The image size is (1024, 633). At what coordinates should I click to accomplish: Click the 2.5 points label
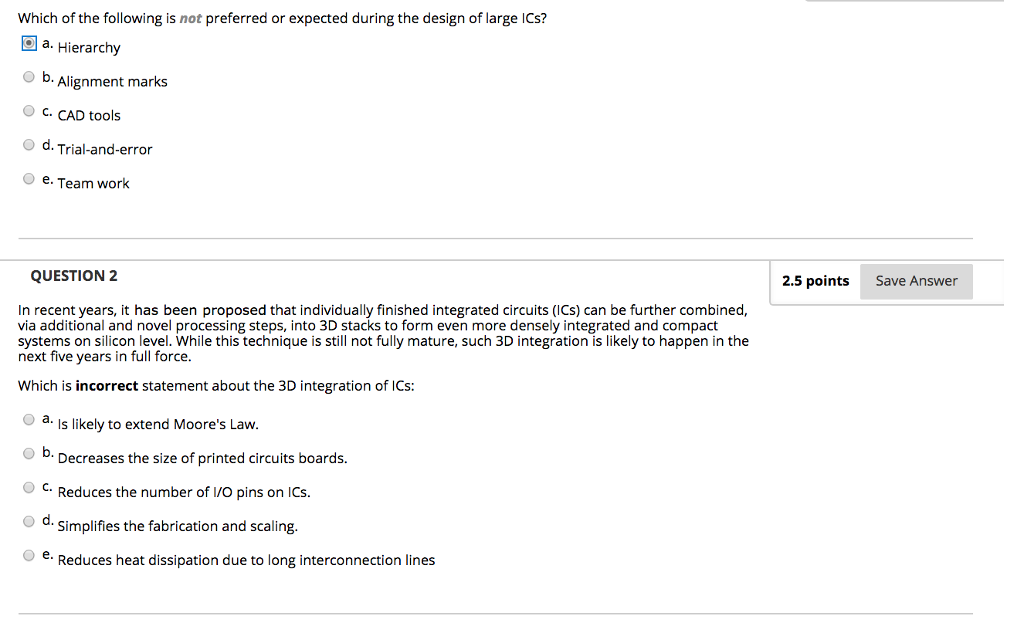(815, 281)
